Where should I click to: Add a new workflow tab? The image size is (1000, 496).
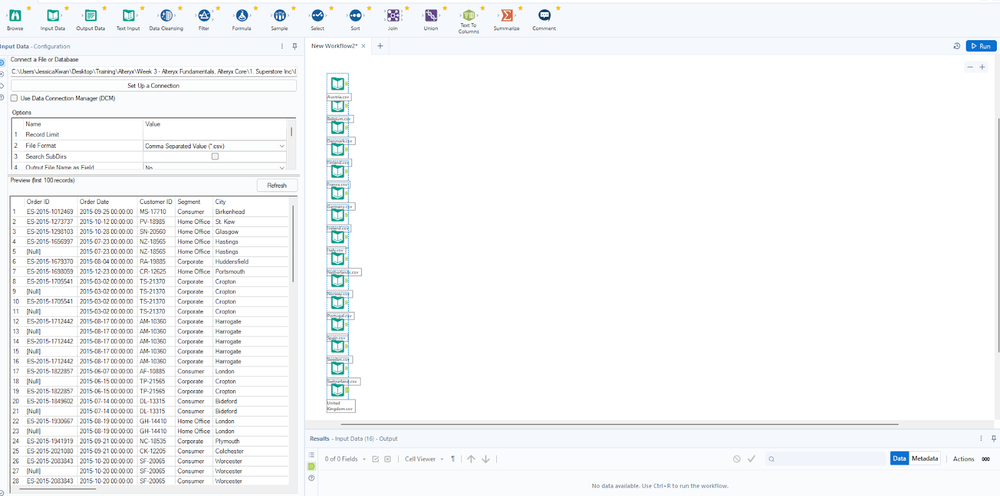click(x=380, y=46)
